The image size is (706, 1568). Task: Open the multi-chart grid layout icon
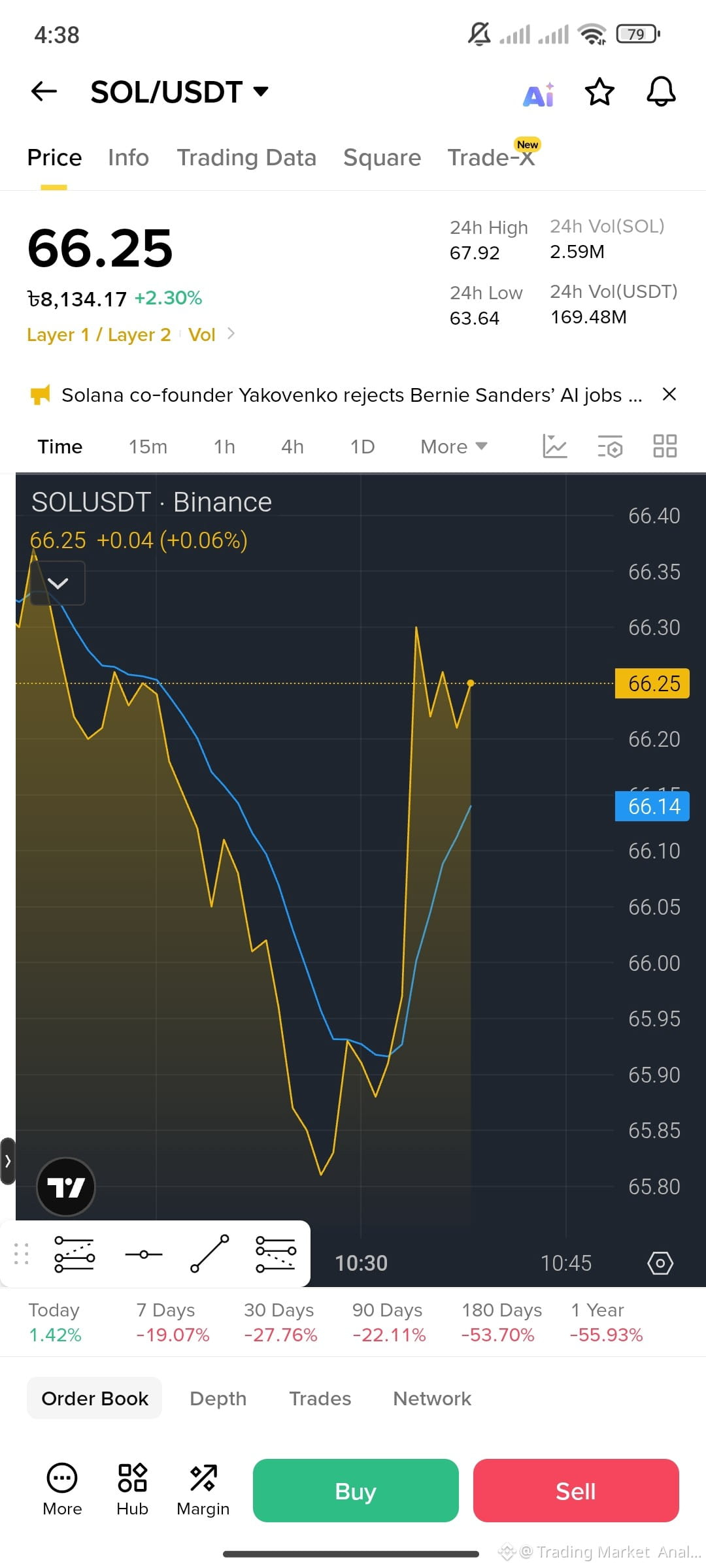(x=665, y=446)
